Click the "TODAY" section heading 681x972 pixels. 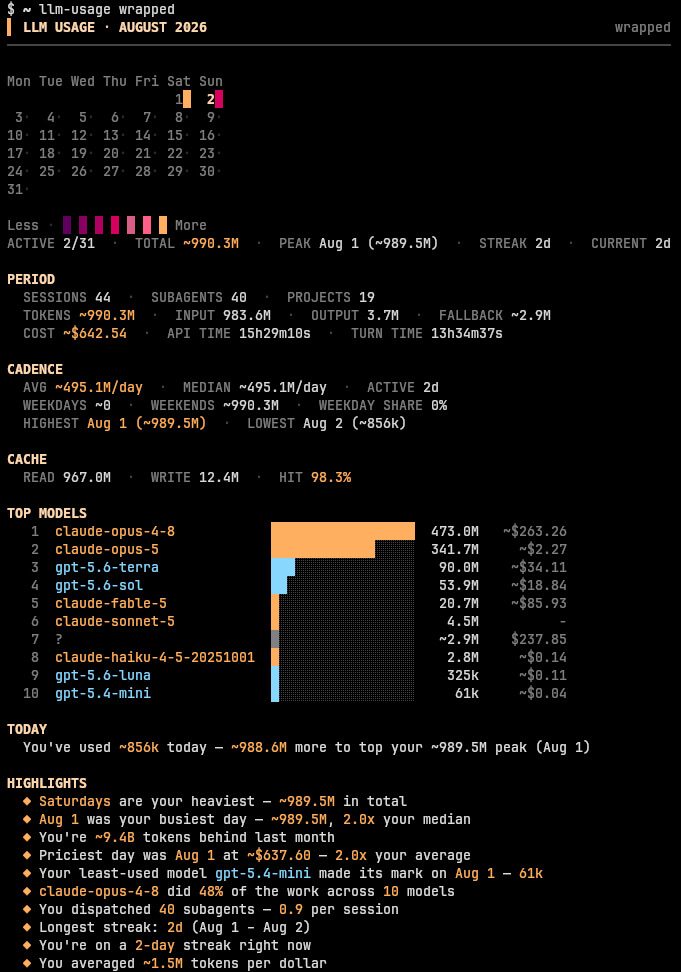(27, 729)
